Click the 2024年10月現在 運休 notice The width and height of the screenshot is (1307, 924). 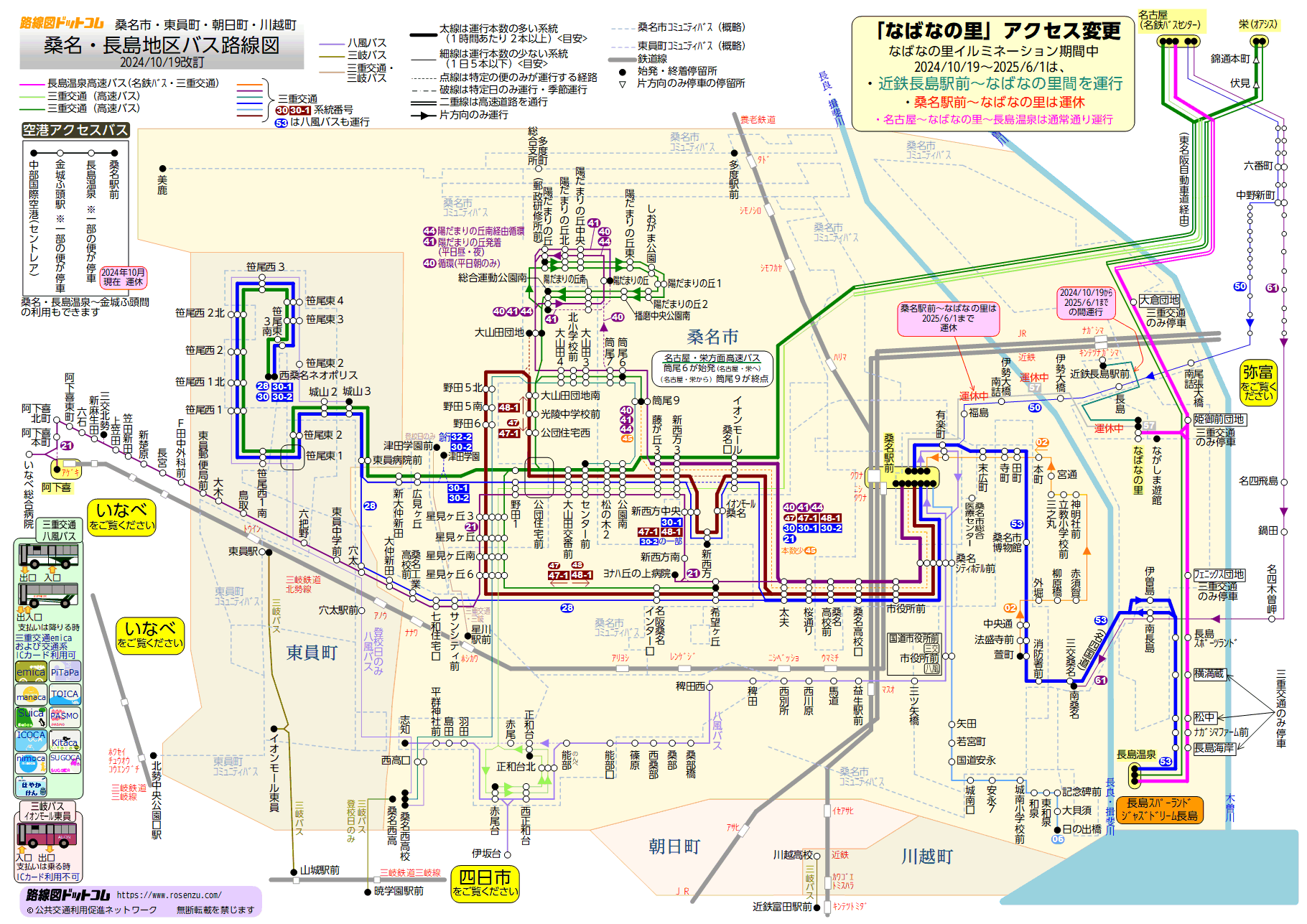coord(123,277)
